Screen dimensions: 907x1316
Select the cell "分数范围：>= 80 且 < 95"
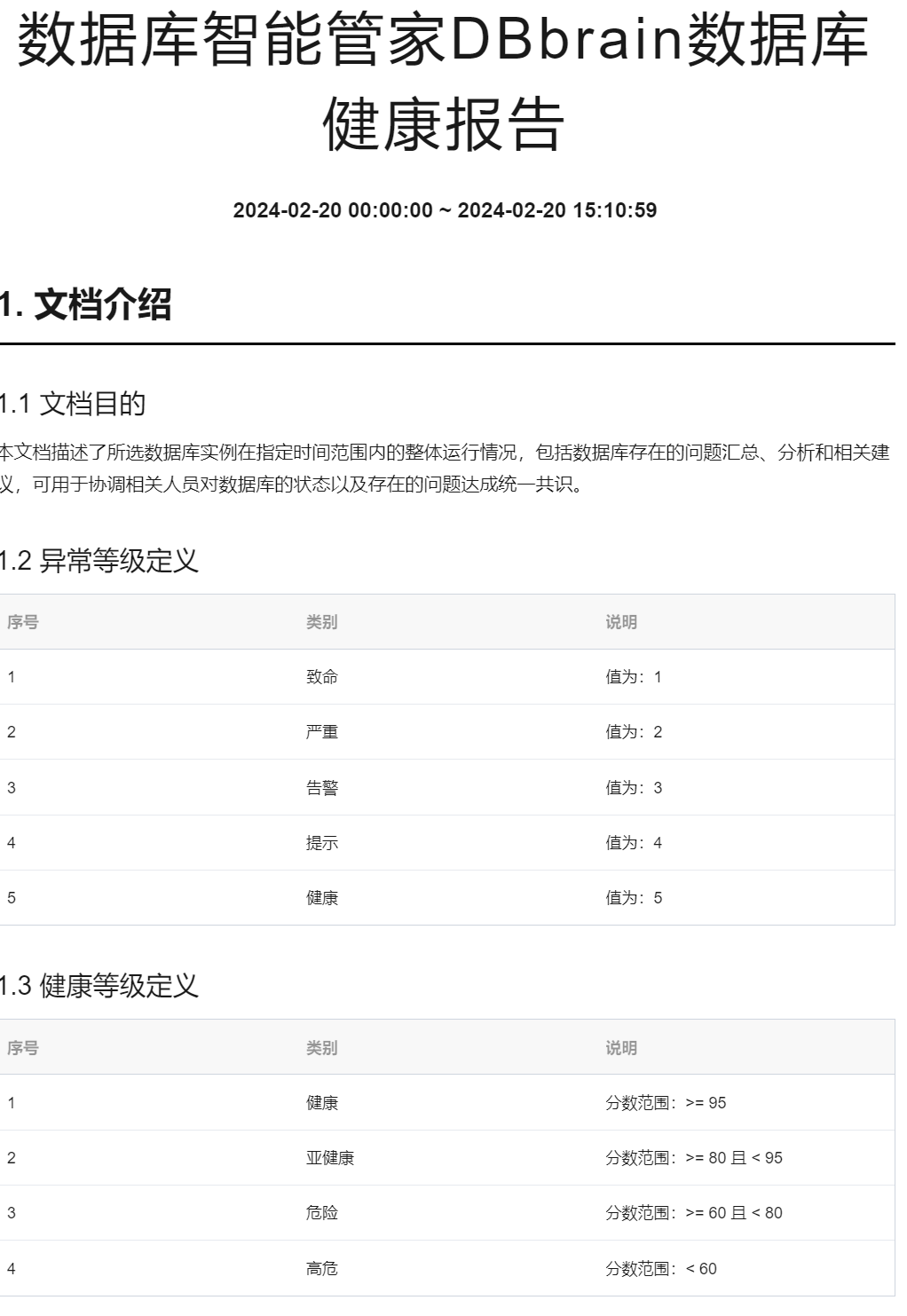(x=694, y=1158)
